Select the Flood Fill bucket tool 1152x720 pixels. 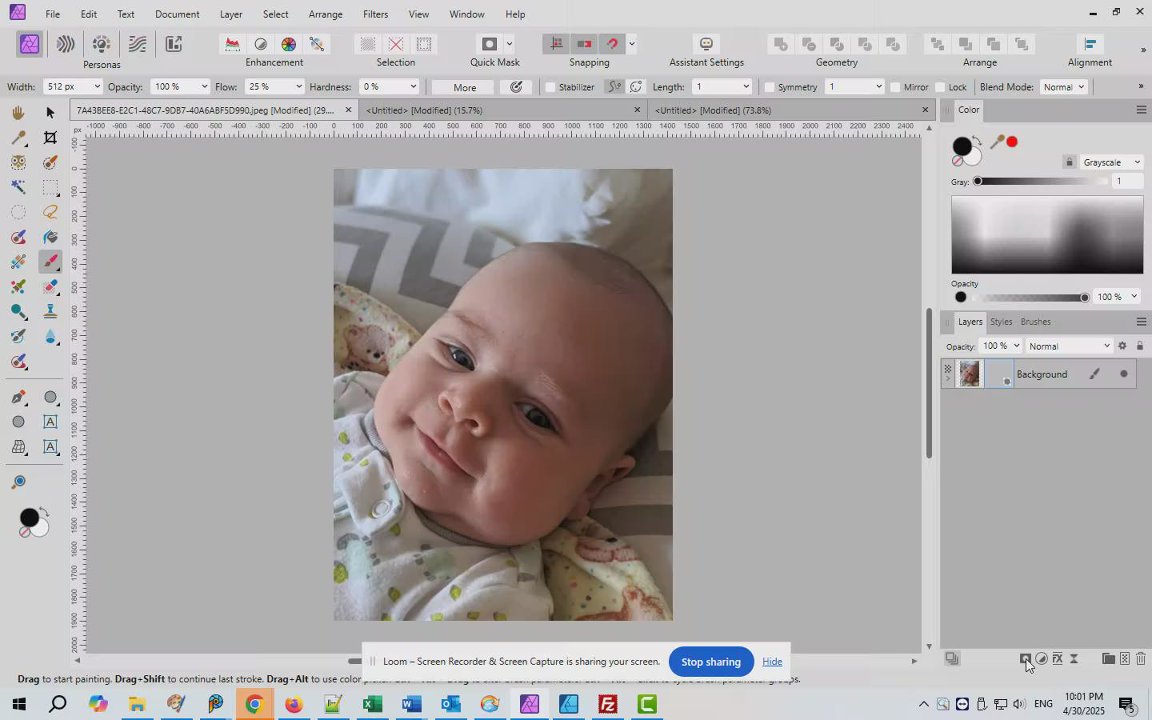click(50, 237)
